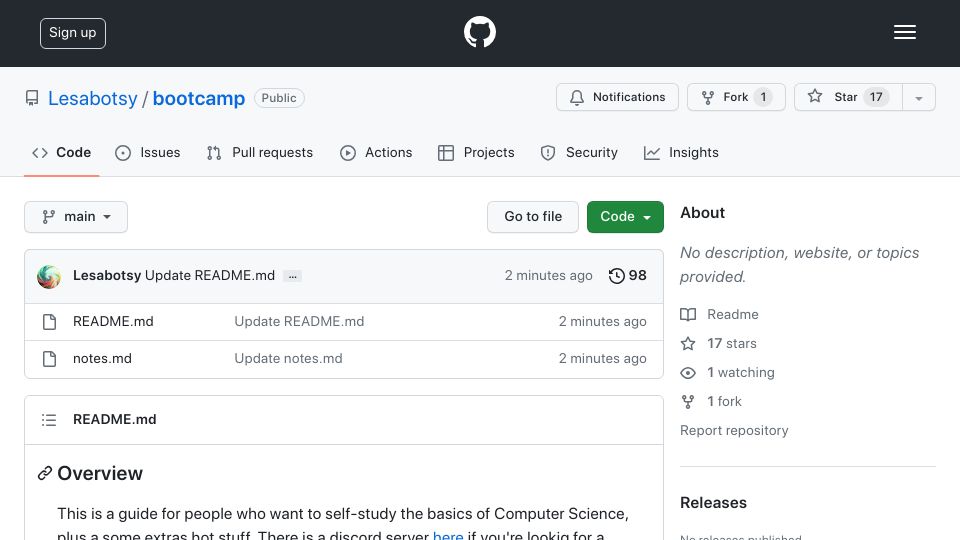The height and width of the screenshot is (540, 960).
Task: Fork the repository with the Fork button
Action: 736,97
